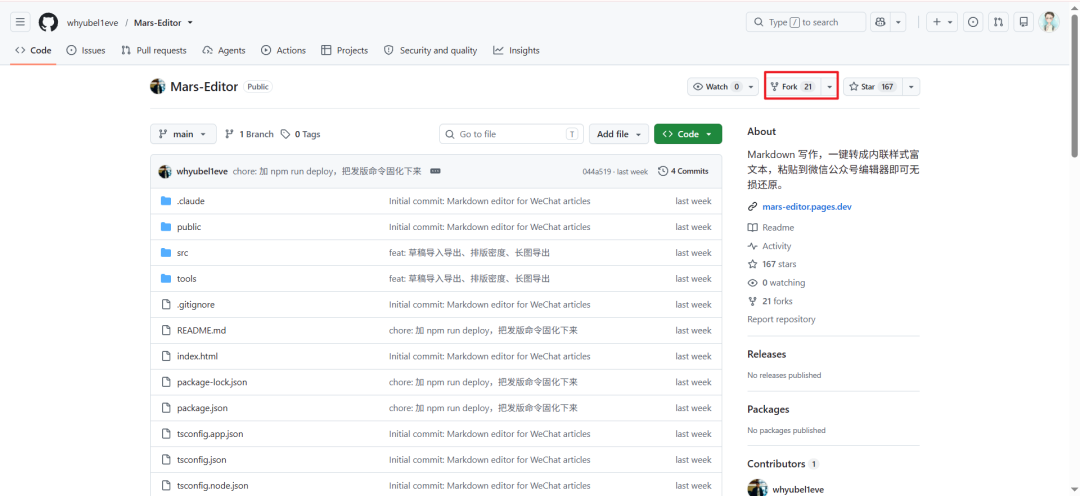Click the Type / to search box
1080x496 pixels.
[806, 22]
